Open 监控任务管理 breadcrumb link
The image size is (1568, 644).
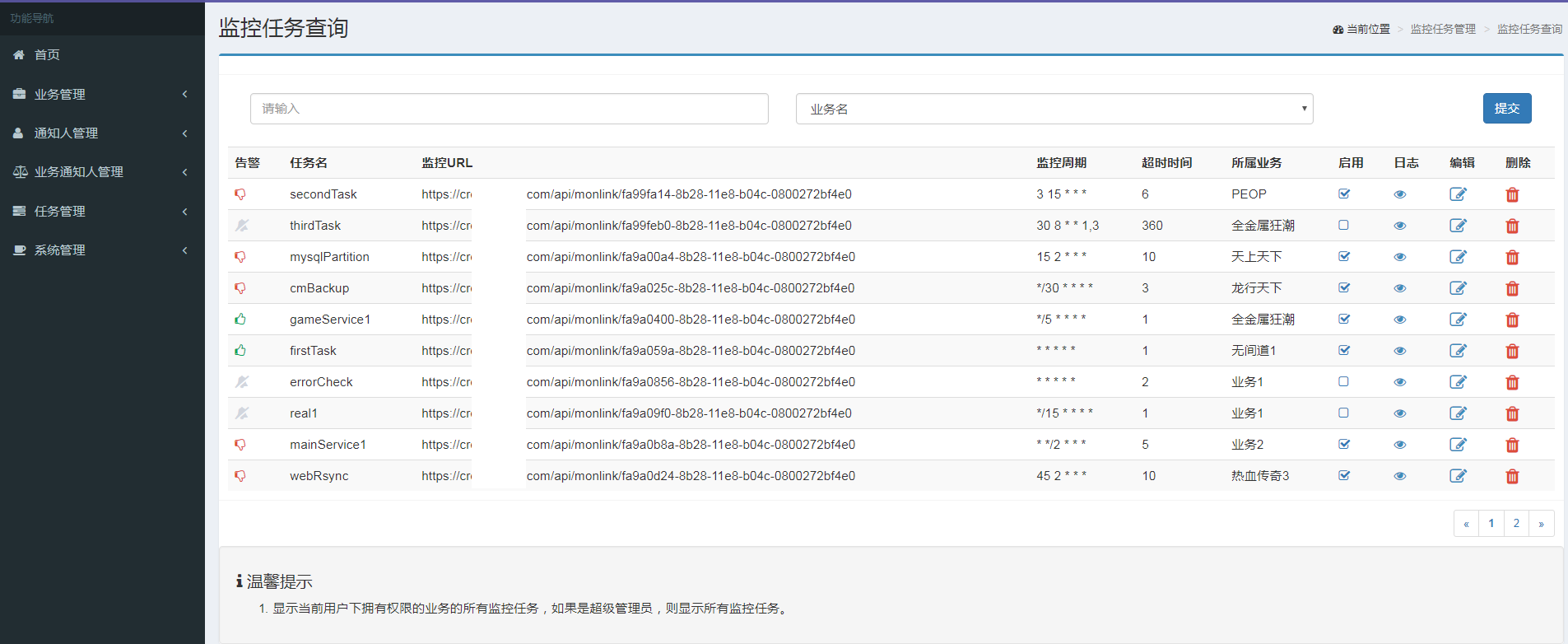[x=1443, y=29]
